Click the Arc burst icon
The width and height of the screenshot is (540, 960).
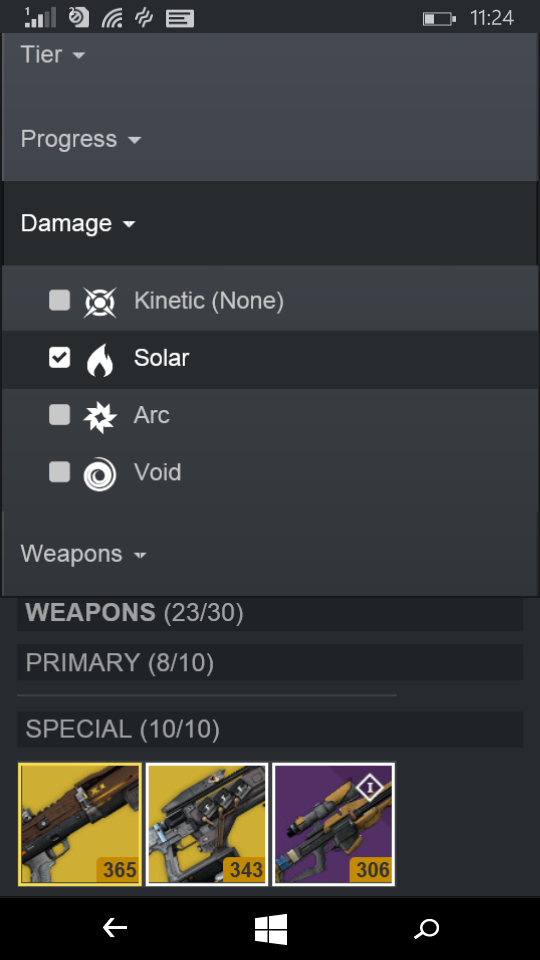100,416
